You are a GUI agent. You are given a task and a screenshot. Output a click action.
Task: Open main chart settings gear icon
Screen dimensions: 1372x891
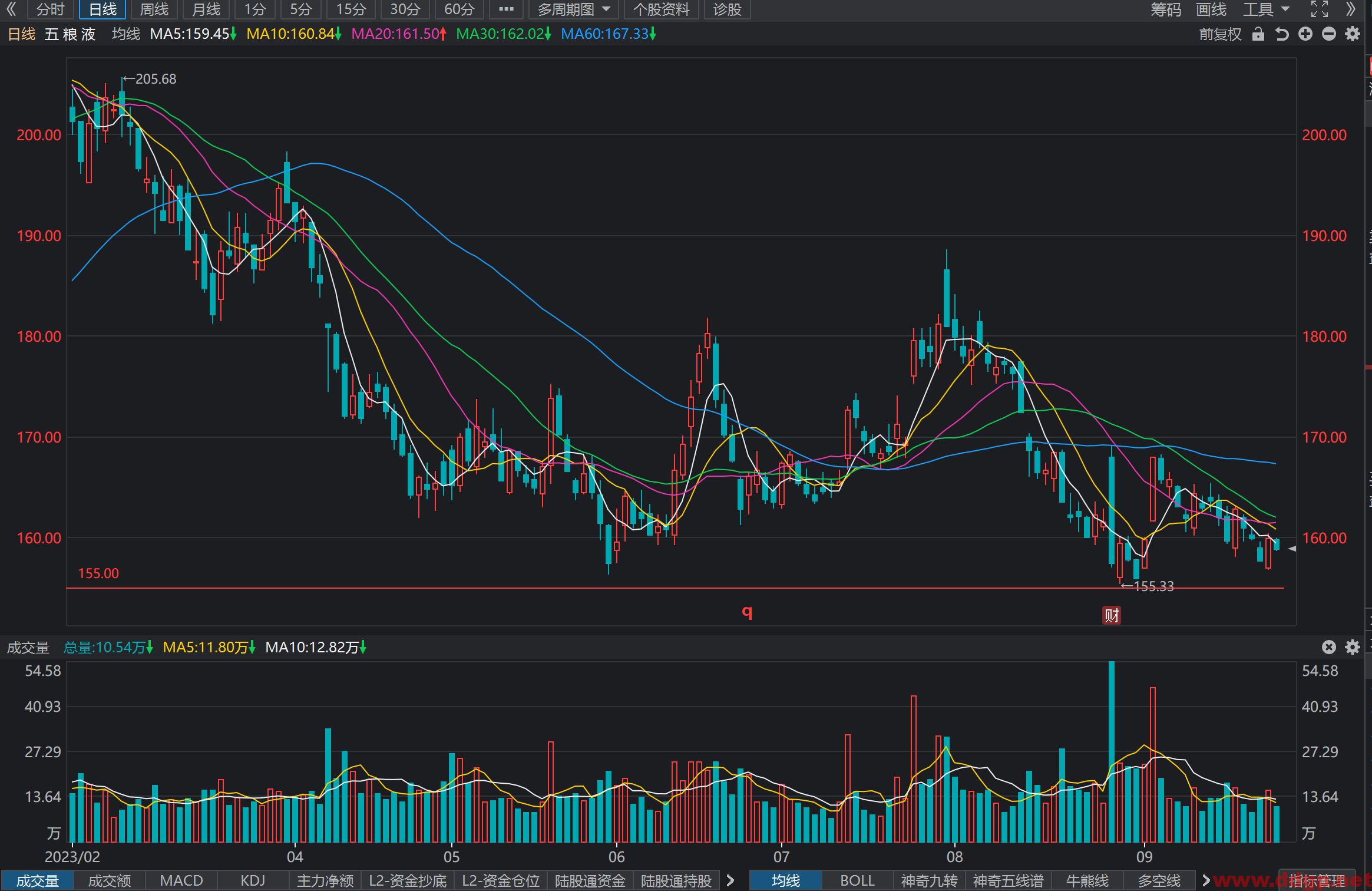click(1353, 34)
